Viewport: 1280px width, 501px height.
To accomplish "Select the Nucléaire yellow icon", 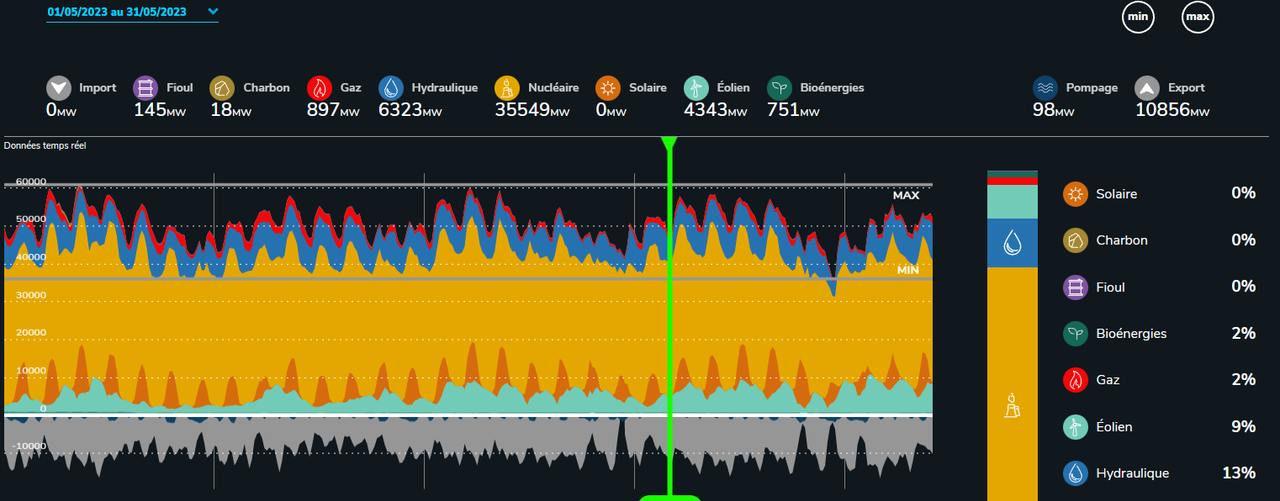I will click(x=507, y=88).
